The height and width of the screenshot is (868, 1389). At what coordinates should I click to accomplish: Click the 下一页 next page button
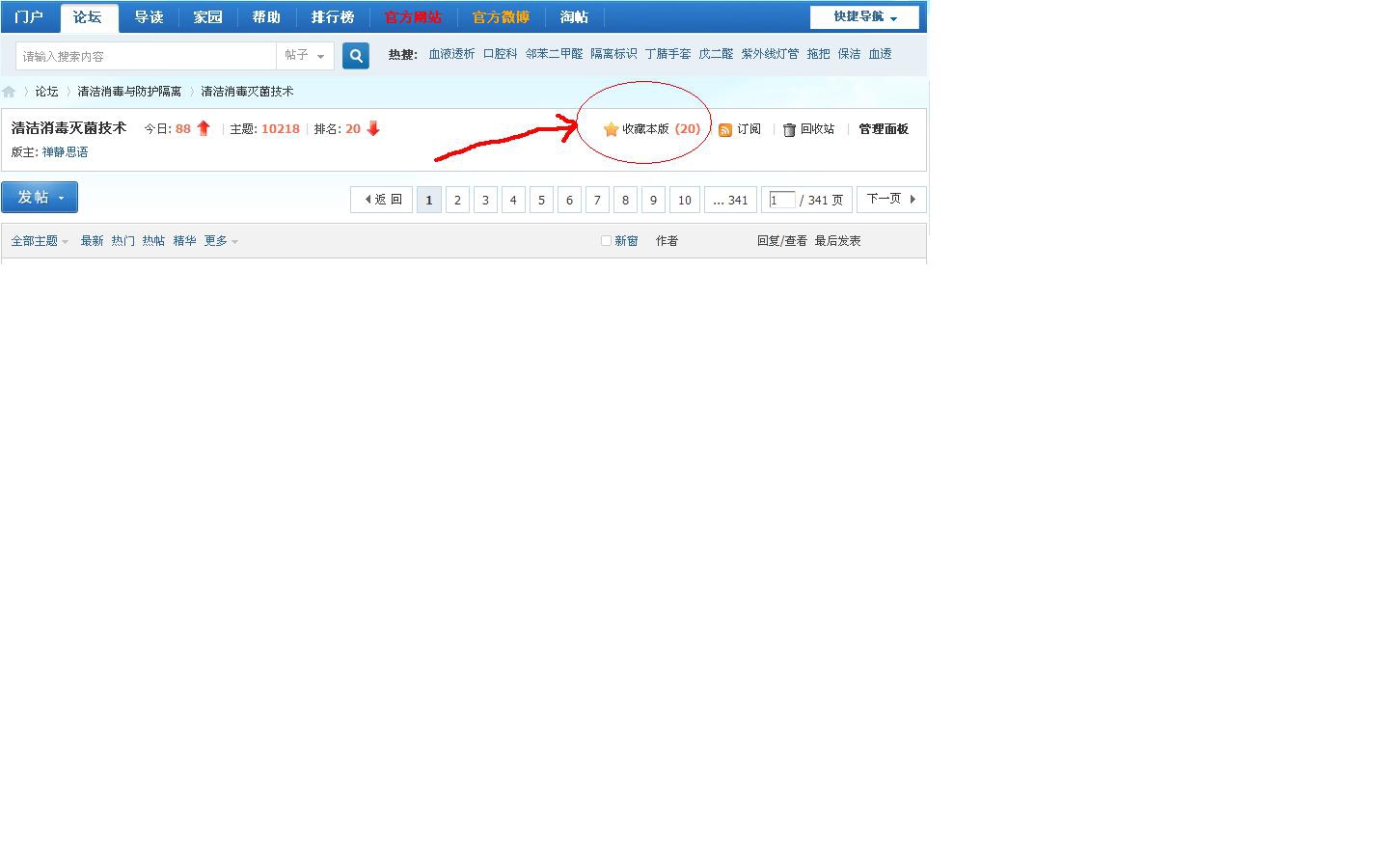pos(890,200)
